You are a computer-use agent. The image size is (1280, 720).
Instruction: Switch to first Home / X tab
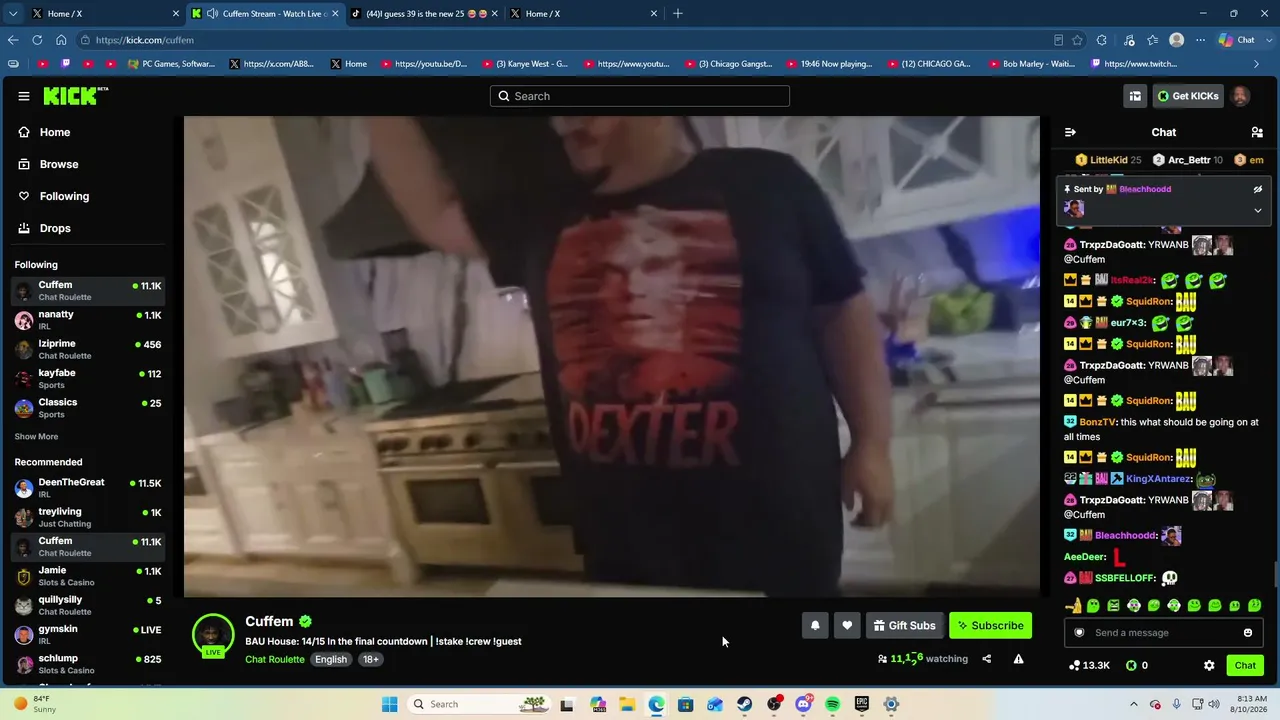coord(105,14)
